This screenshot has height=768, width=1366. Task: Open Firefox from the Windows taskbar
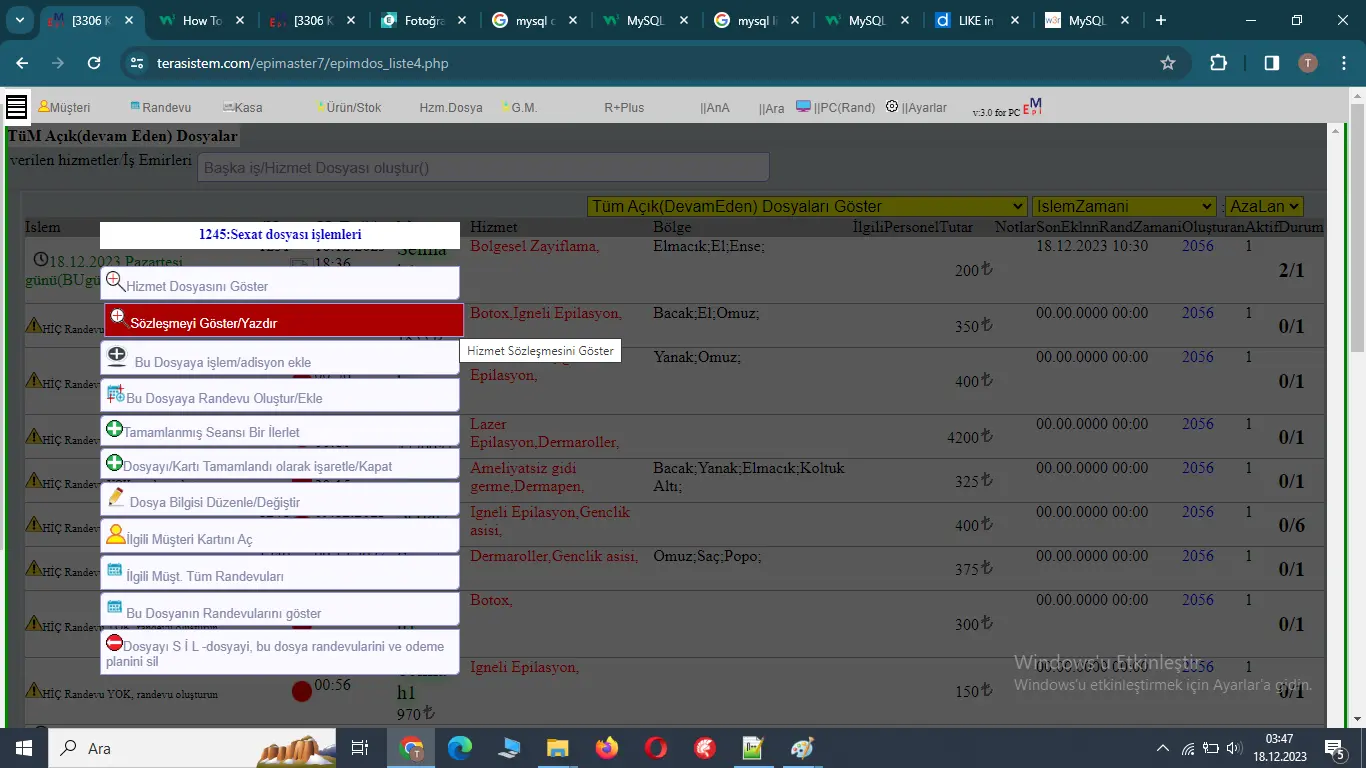[606, 748]
